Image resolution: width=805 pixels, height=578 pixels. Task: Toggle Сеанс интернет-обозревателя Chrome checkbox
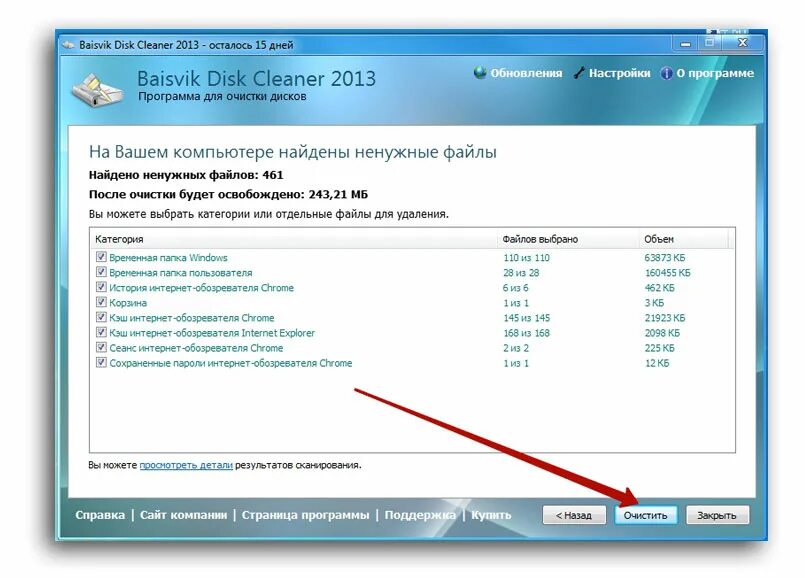tap(101, 347)
